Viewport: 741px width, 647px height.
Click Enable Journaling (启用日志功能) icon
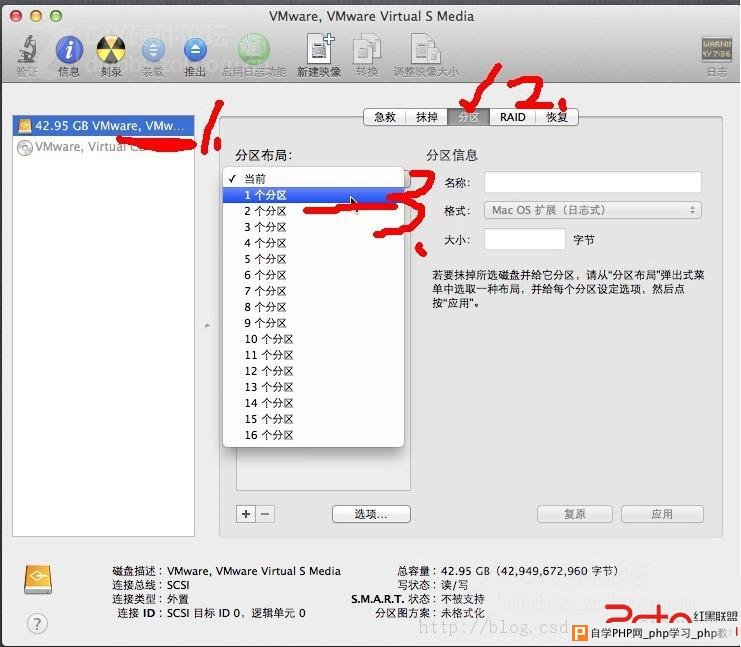point(254,49)
